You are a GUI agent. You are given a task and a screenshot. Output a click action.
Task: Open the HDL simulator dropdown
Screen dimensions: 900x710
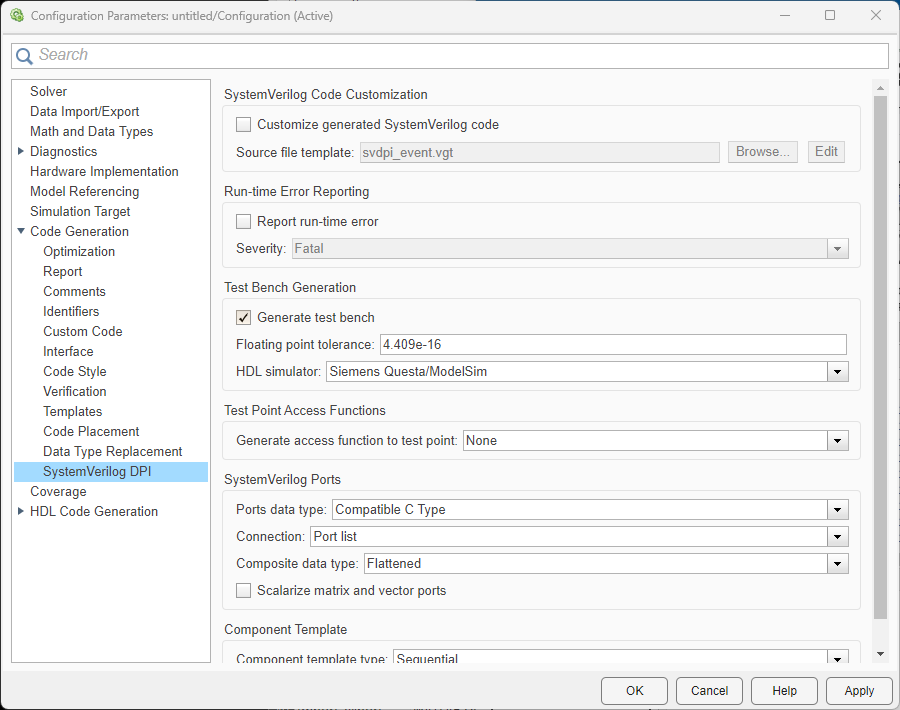pos(837,372)
